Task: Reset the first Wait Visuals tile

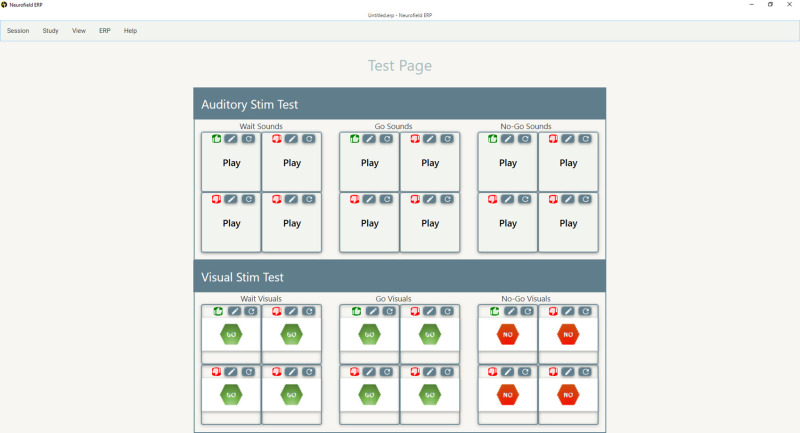Action: (x=248, y=311)
